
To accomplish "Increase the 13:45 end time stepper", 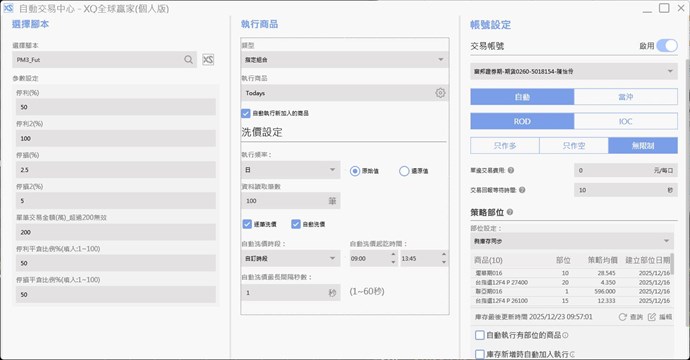I will (x=444, y=254).
